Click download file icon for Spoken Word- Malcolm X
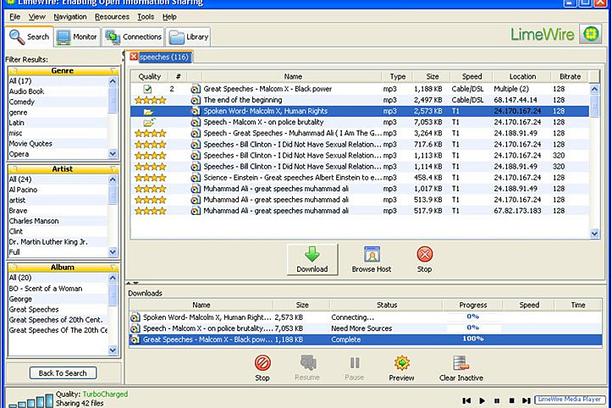612x408 pixels. 135,317
